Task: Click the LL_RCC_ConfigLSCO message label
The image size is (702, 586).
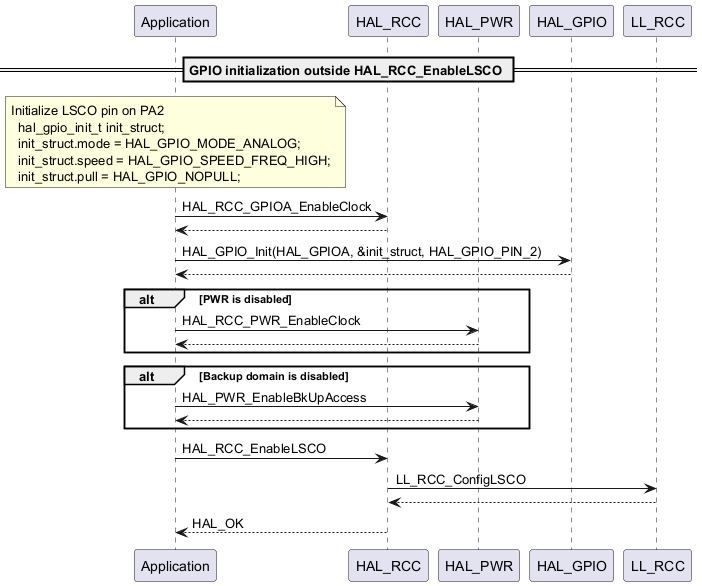Action: coord(461,480)
